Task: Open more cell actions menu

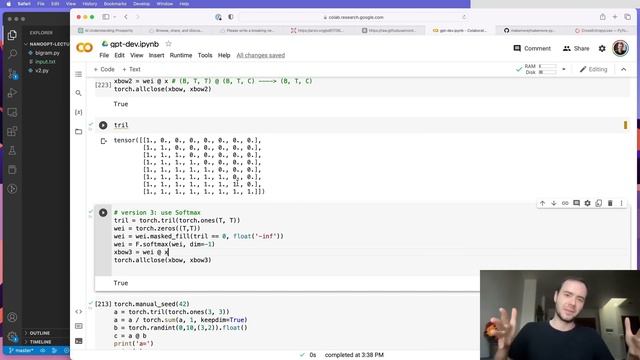Action: tap(621, 203)
